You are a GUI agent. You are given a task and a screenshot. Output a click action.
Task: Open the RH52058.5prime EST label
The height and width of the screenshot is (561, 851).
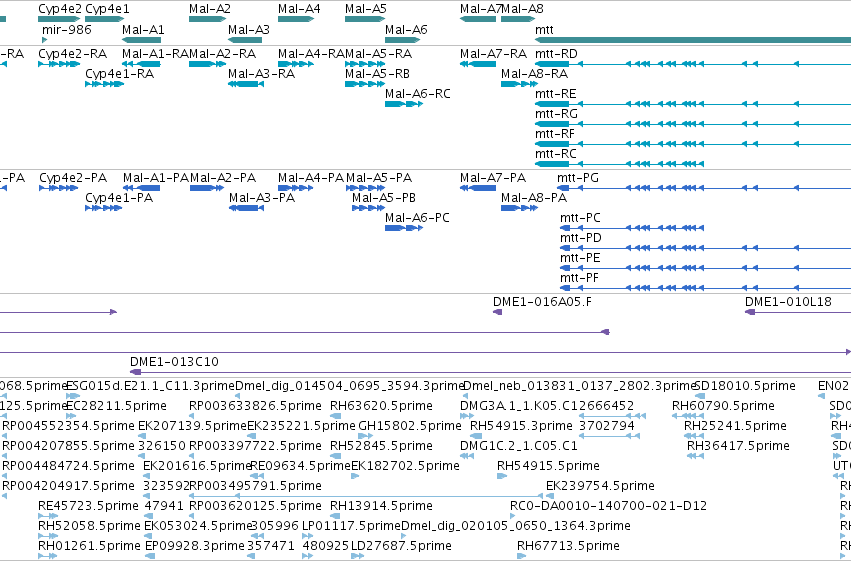(89, 526)
